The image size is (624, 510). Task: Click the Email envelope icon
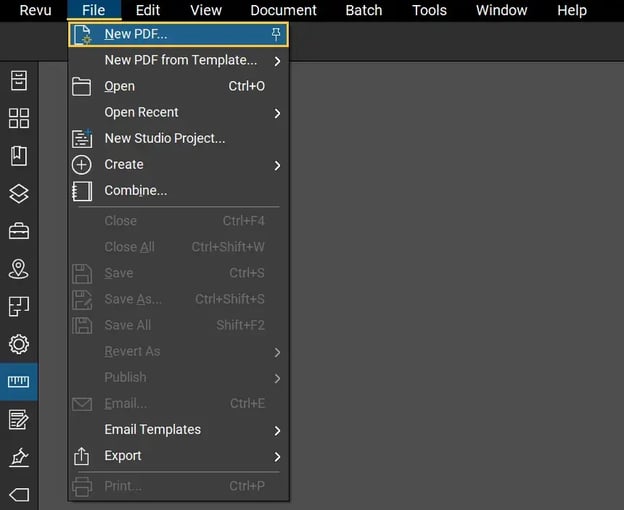pyautogui.click(x=82, y=404)
